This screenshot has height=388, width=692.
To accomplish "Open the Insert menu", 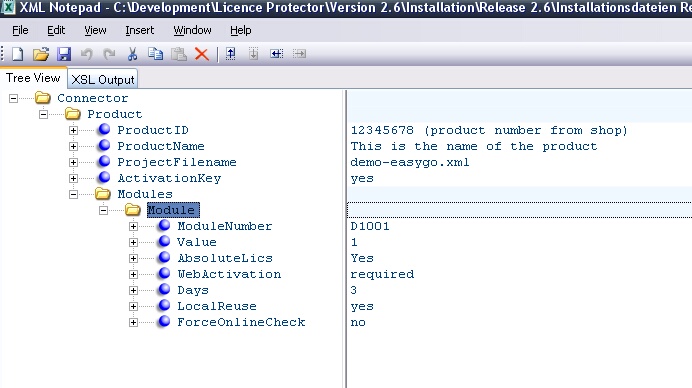I will pyautogui.click(x=139, y=30).
